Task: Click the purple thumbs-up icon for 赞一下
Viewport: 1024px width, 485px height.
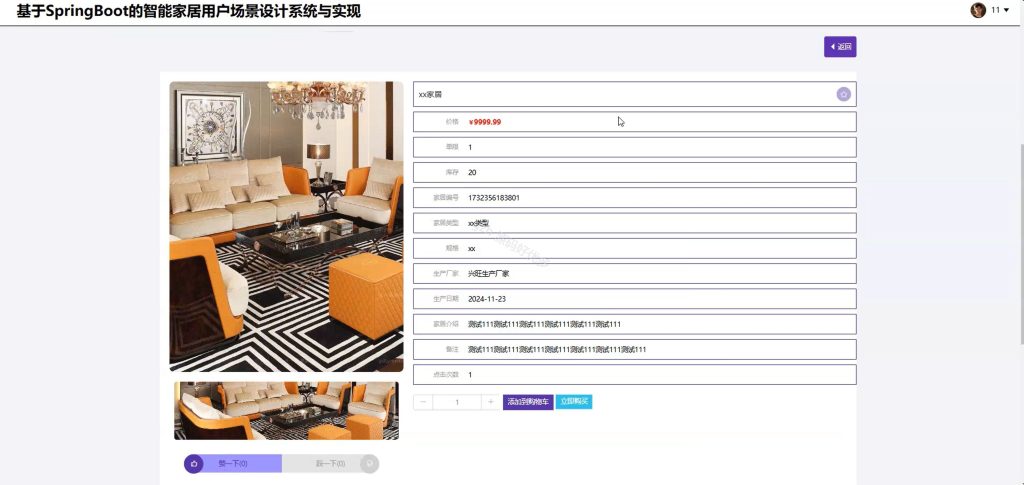Action: (x=194, y=463)
